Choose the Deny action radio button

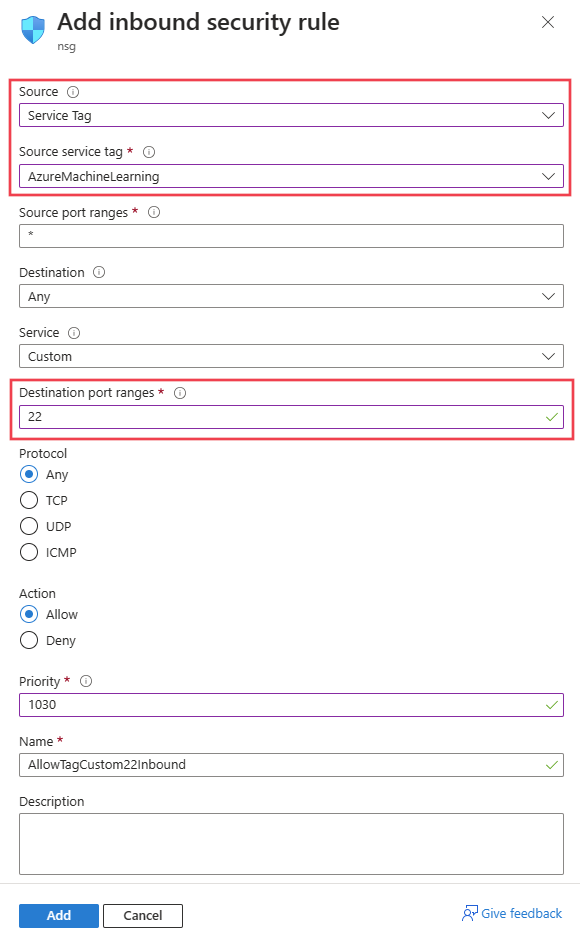[x=29, y=640]
